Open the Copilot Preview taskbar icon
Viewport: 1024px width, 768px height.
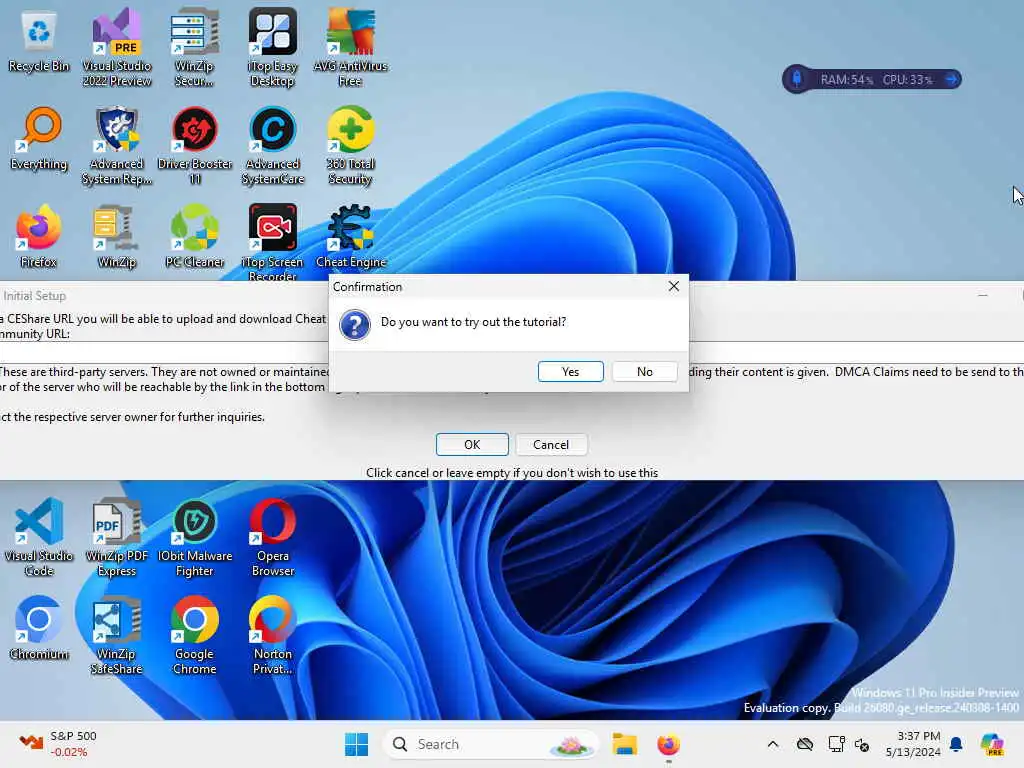(992, 744)
